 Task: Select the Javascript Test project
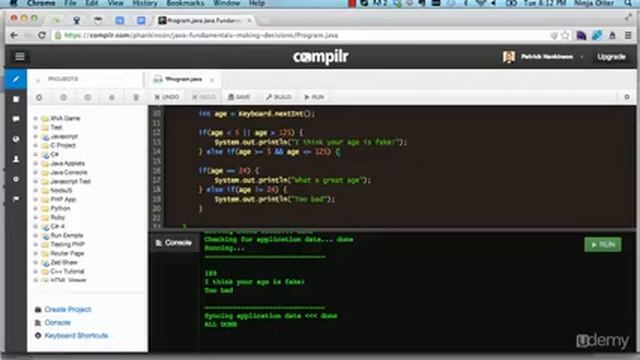(x=70, y=181)
